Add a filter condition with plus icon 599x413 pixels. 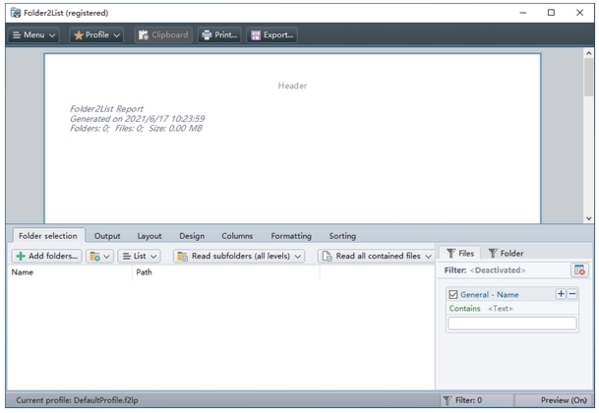(561, 294)
